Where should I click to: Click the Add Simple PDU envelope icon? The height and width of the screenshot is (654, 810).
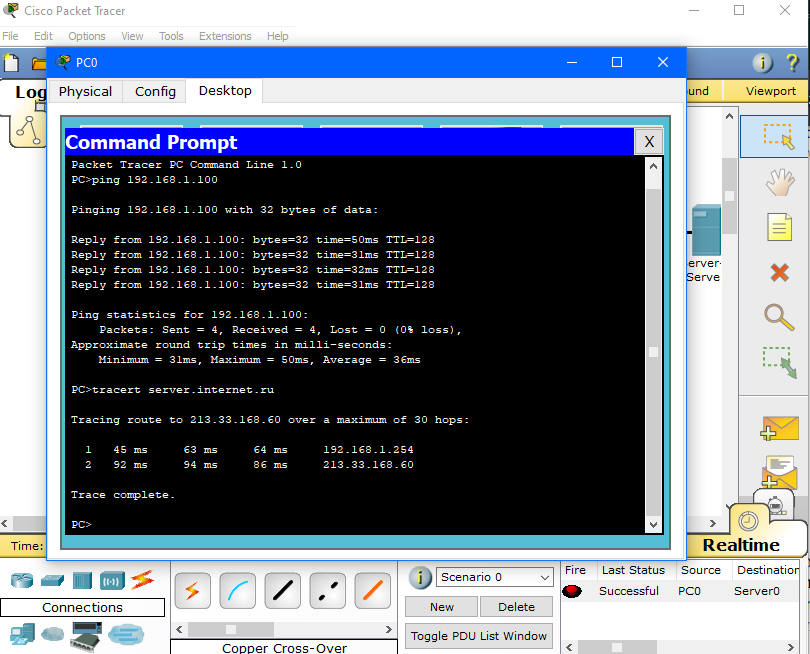coord(780,428)
